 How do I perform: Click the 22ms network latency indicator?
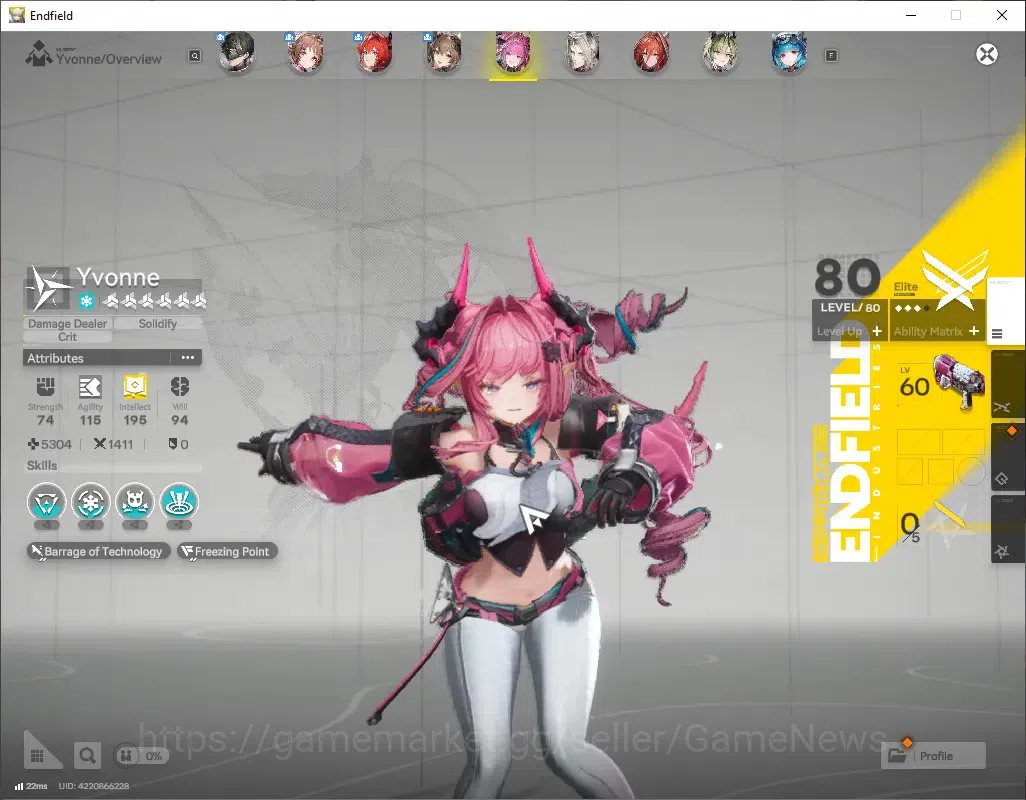pos(31,786)
